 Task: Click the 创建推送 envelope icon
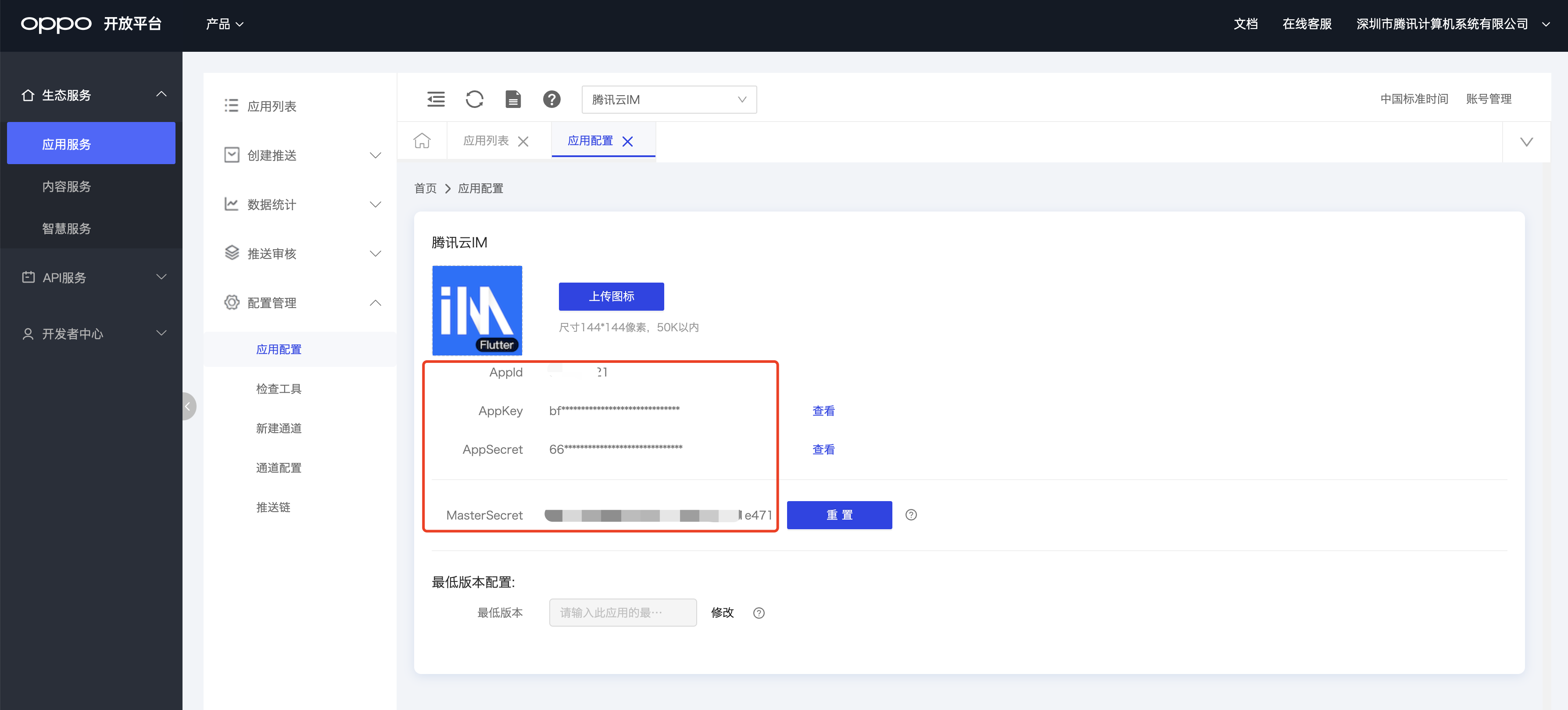(x=231, y=154)
